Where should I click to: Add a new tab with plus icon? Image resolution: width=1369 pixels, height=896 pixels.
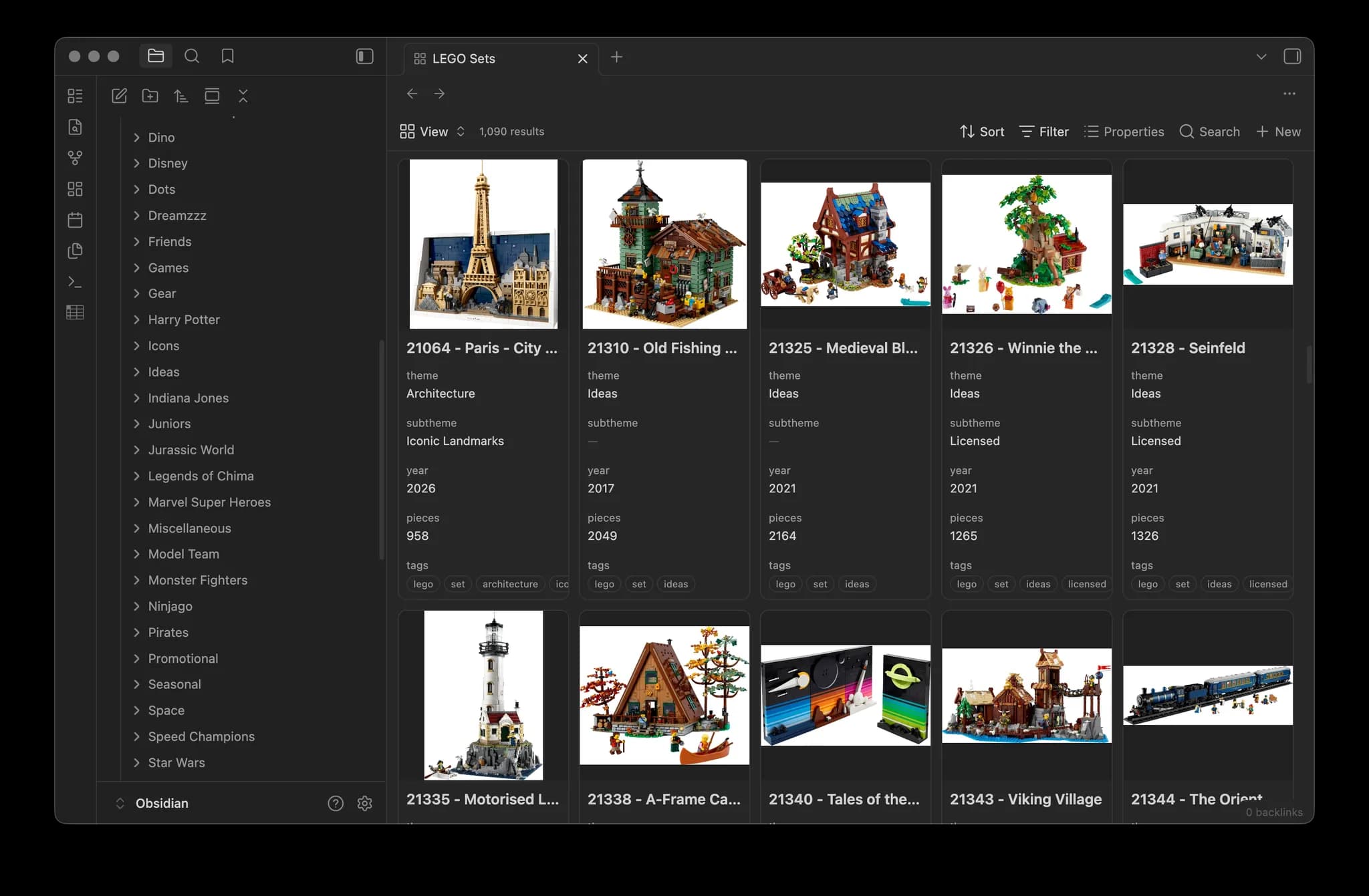616,57
